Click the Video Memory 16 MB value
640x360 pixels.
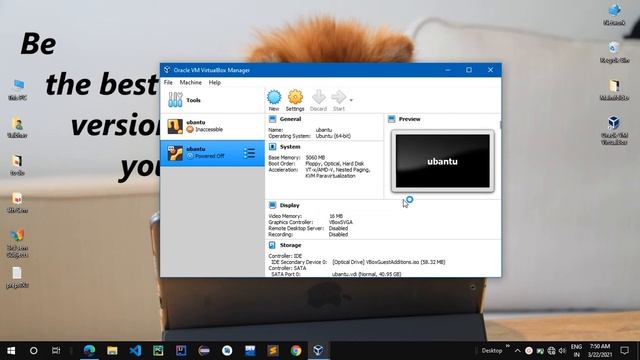[x=336, y=216]
